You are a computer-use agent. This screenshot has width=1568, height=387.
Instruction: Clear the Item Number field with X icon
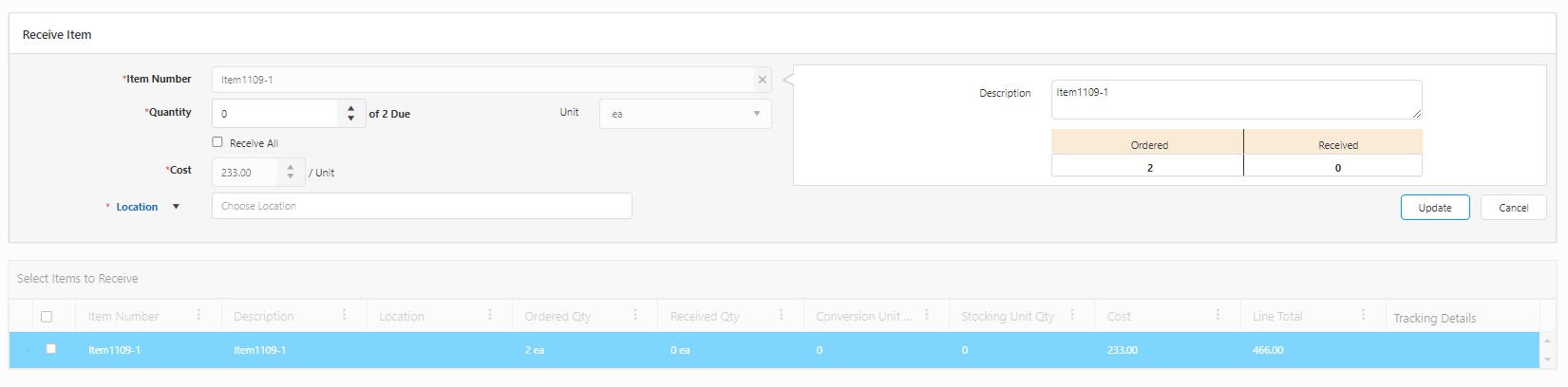click(x=762, y=80)
